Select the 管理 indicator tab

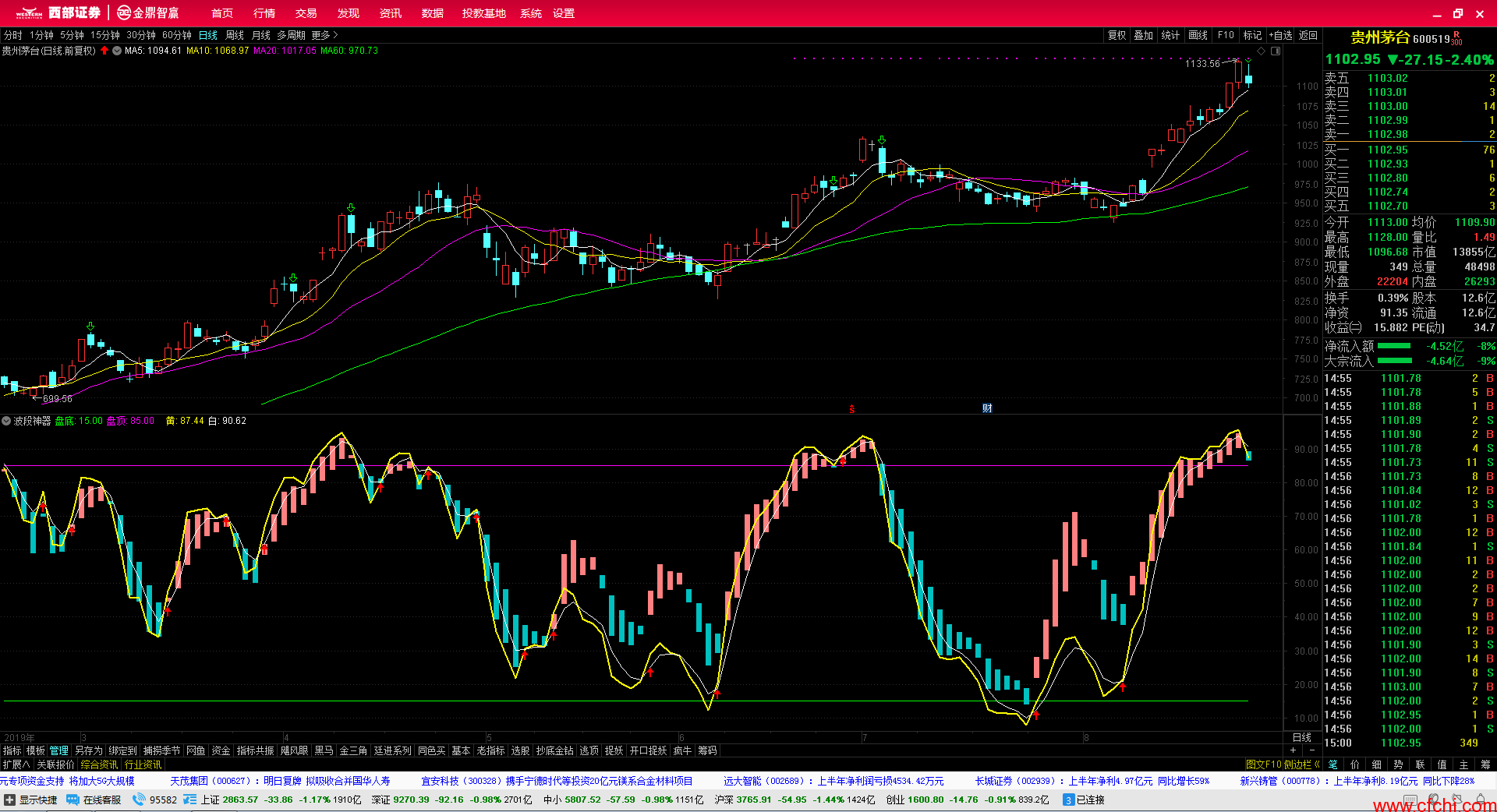(x=59, y=750)
